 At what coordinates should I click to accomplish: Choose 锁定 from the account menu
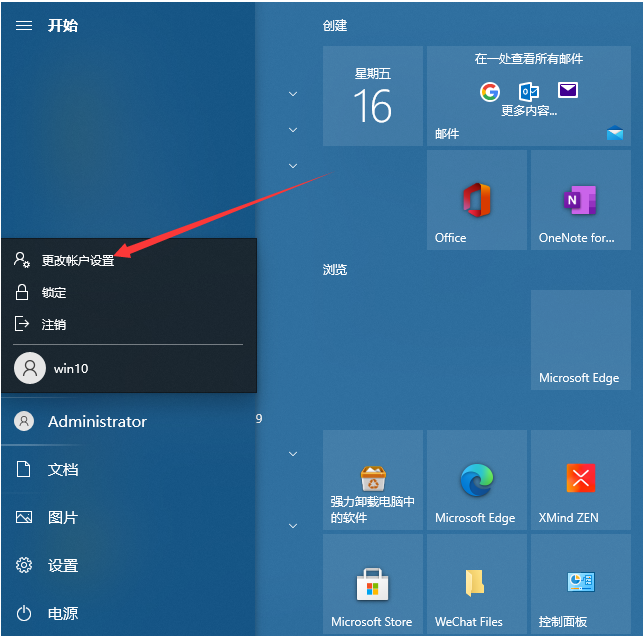pos(54,292)
